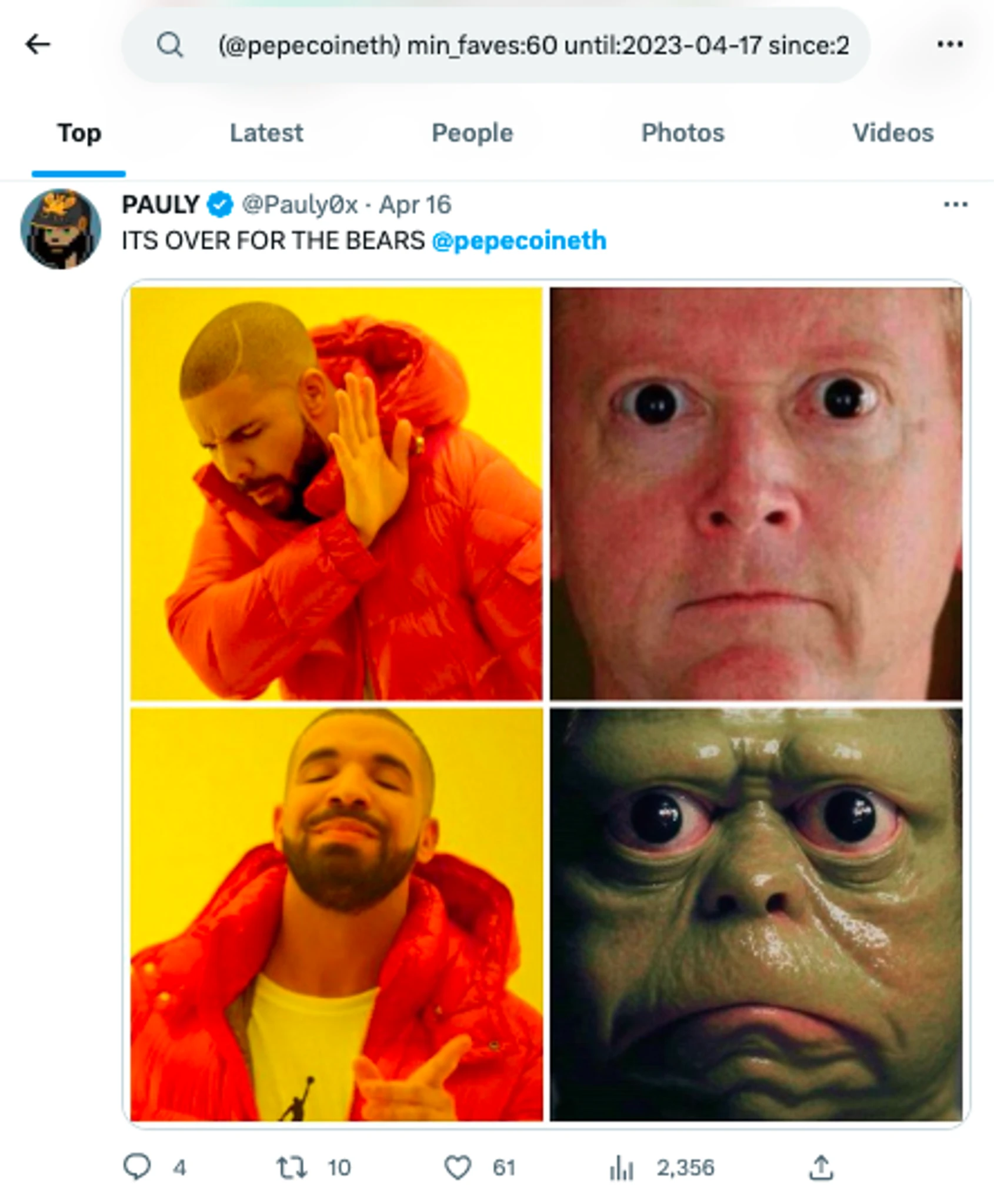This screenshot has height=1204, width=994.
Task: View tweet analytics bar chart icon
Action: coord(621,1167)
